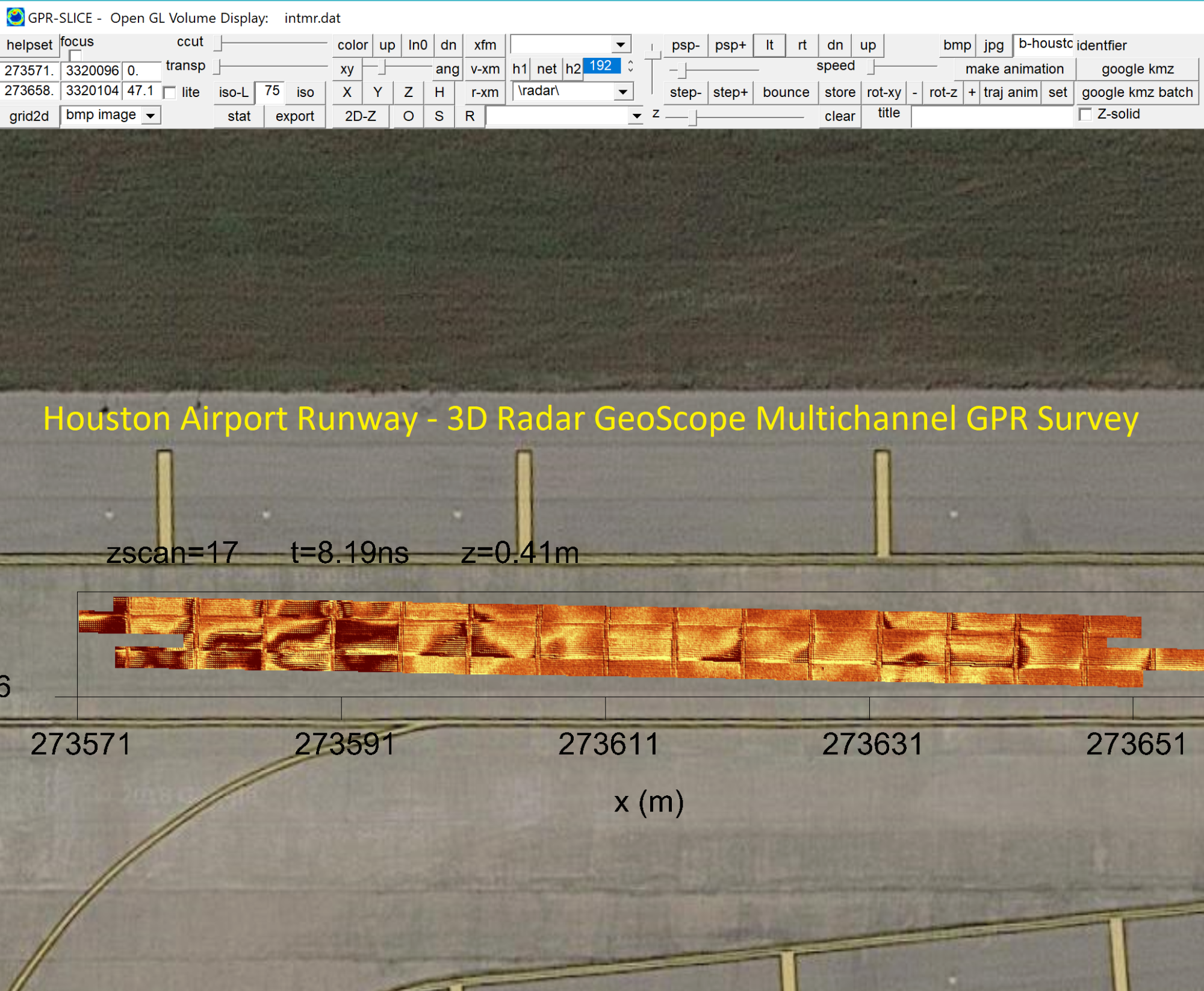Click the rot-z button
This screenshot has height=991, width=1204.
click(943, 93)
